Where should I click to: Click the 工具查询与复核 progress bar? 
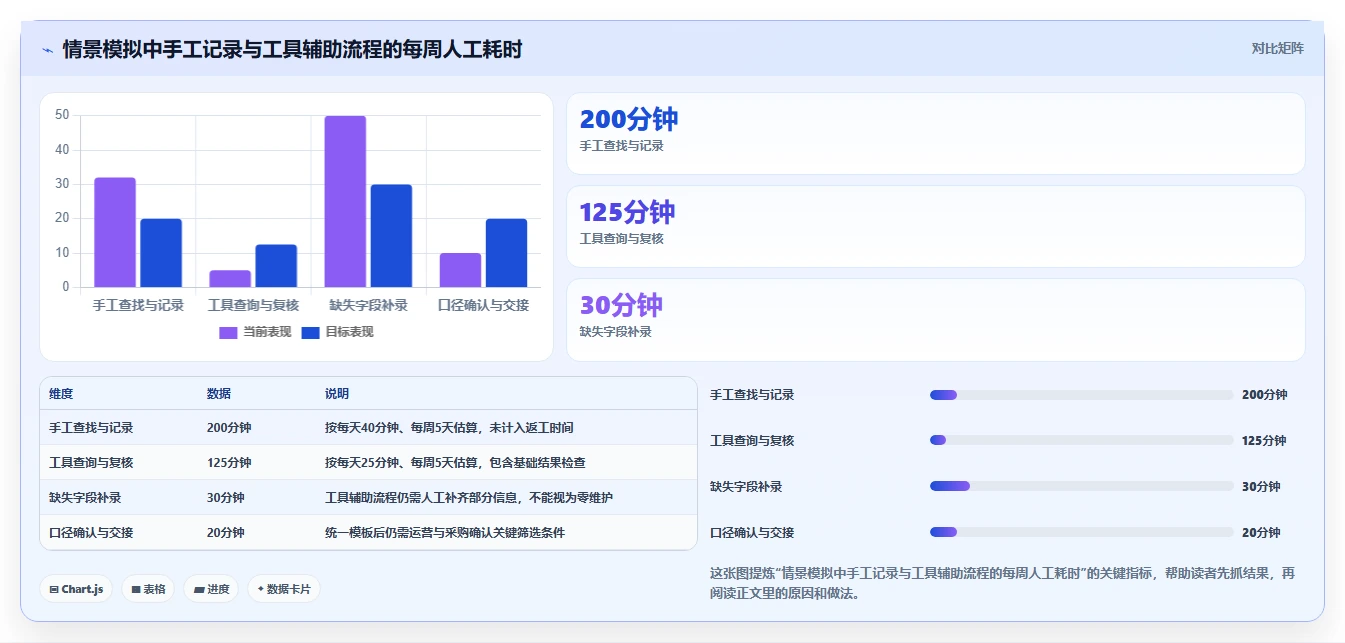[1081, 440]
